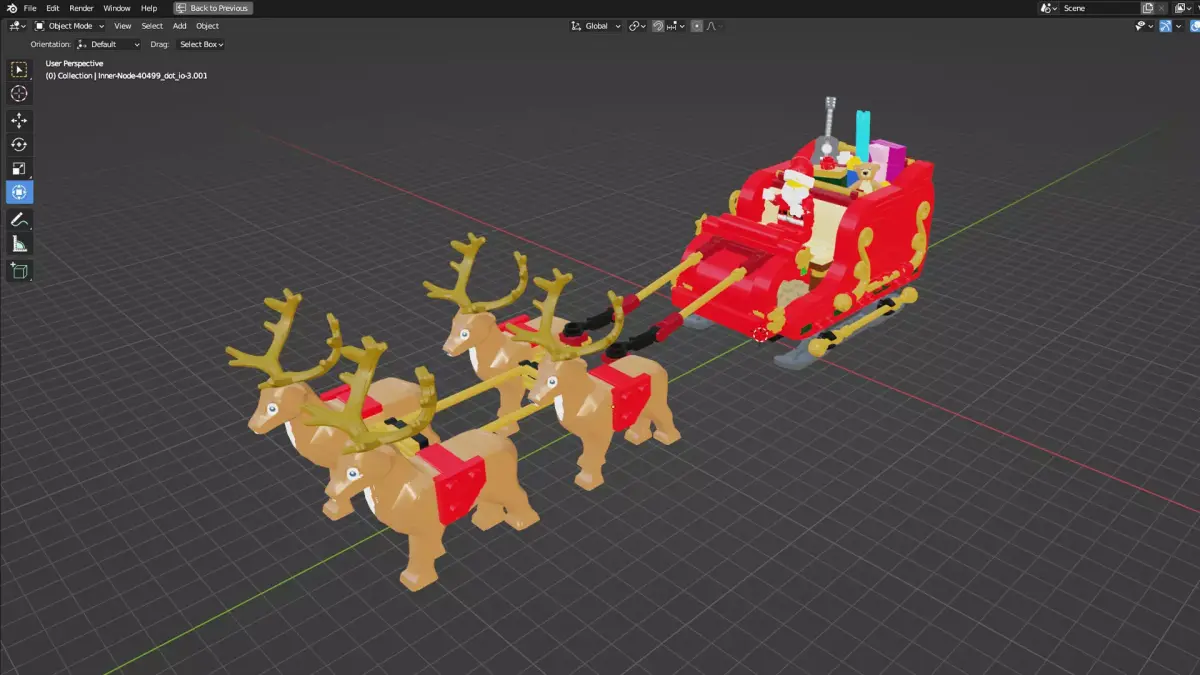Image resolution: width=1200 pixels, height=675 pixels.
Task: Activate the Measure ruler tool
Action: click(x=19, y=243)
